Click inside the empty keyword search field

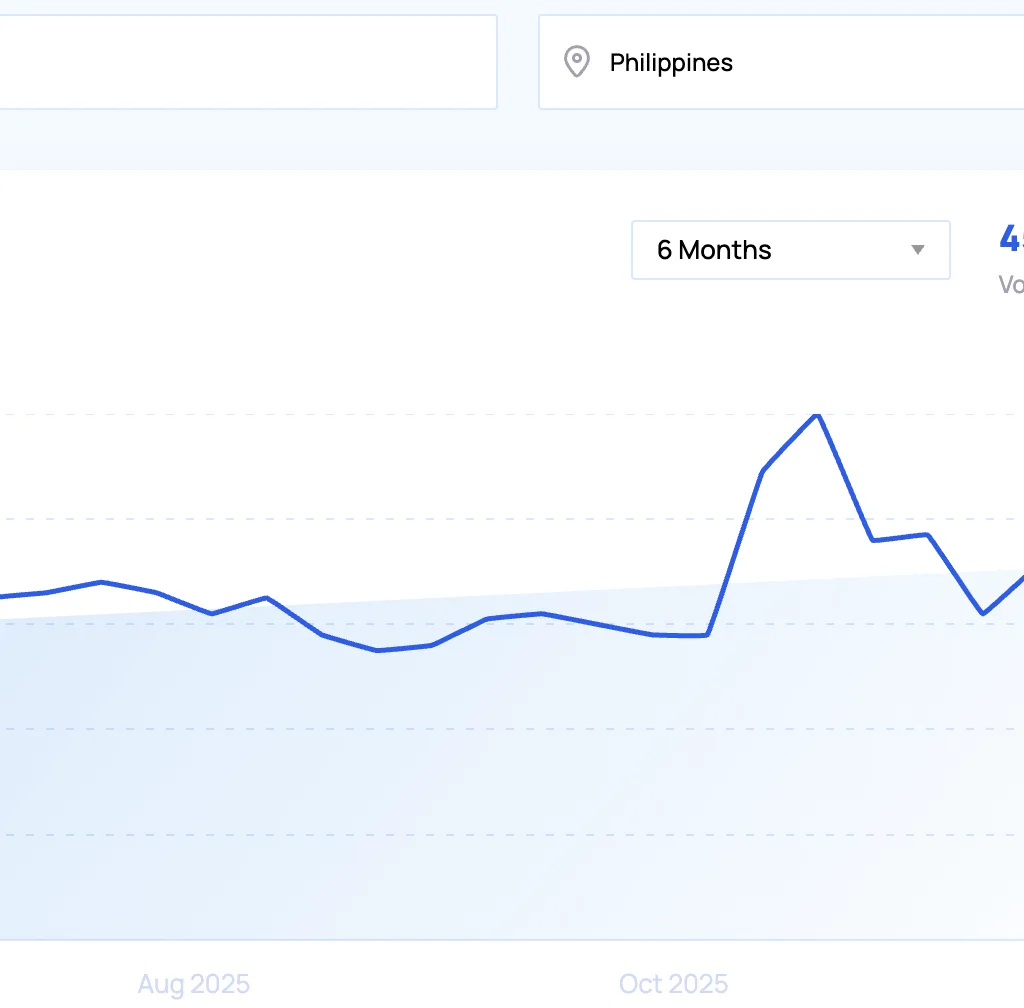pyautogui.click(x=240, y=62)
